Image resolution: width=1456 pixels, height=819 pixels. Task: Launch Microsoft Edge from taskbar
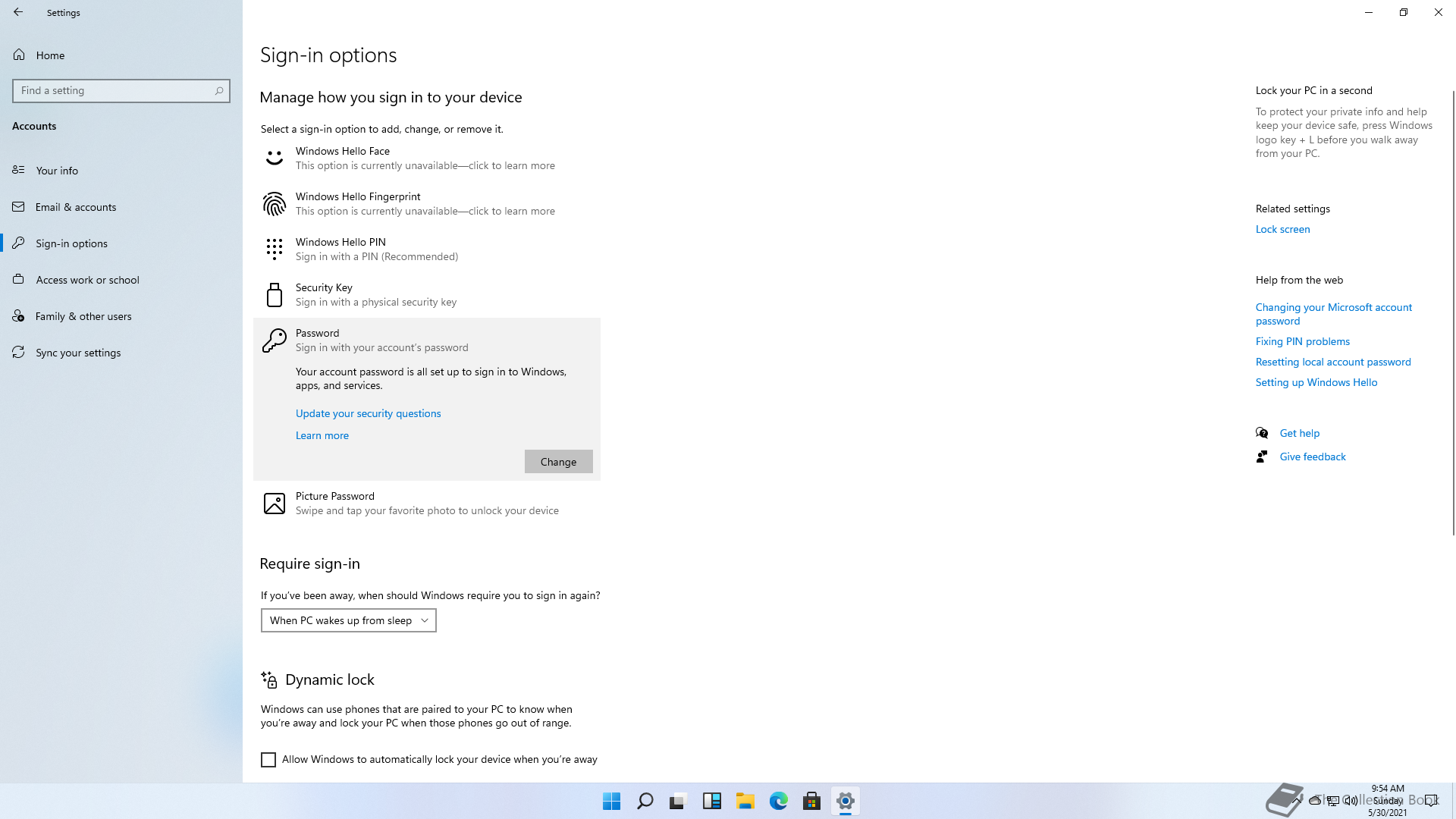tap(778, 801)
